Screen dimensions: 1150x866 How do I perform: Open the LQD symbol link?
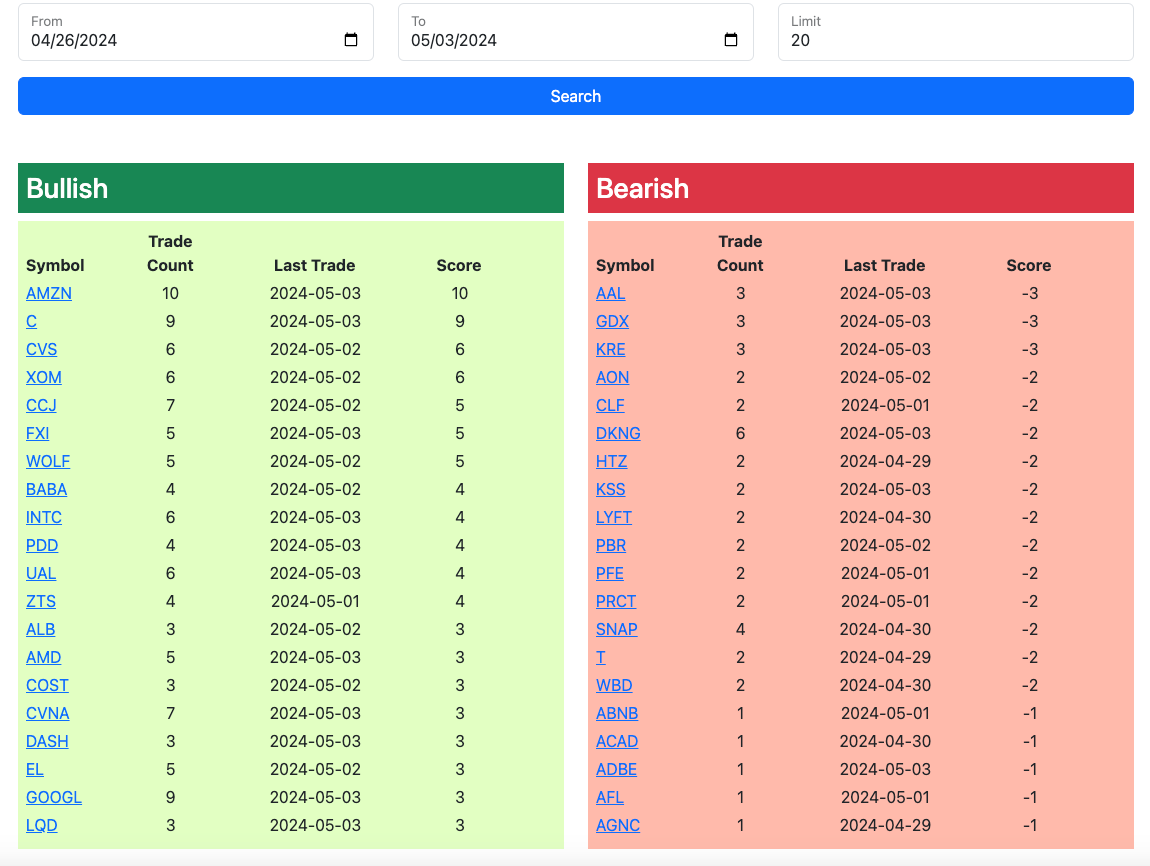(x=41, y=826)
